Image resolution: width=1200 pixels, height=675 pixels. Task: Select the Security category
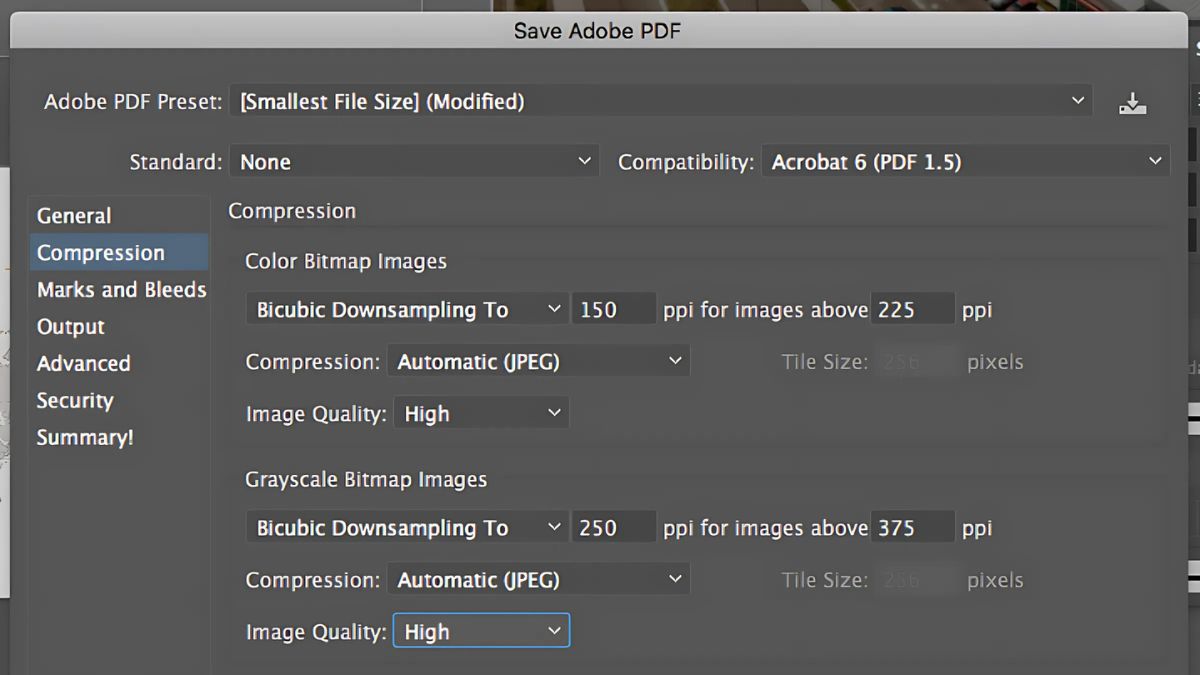(x=119, y=401)
